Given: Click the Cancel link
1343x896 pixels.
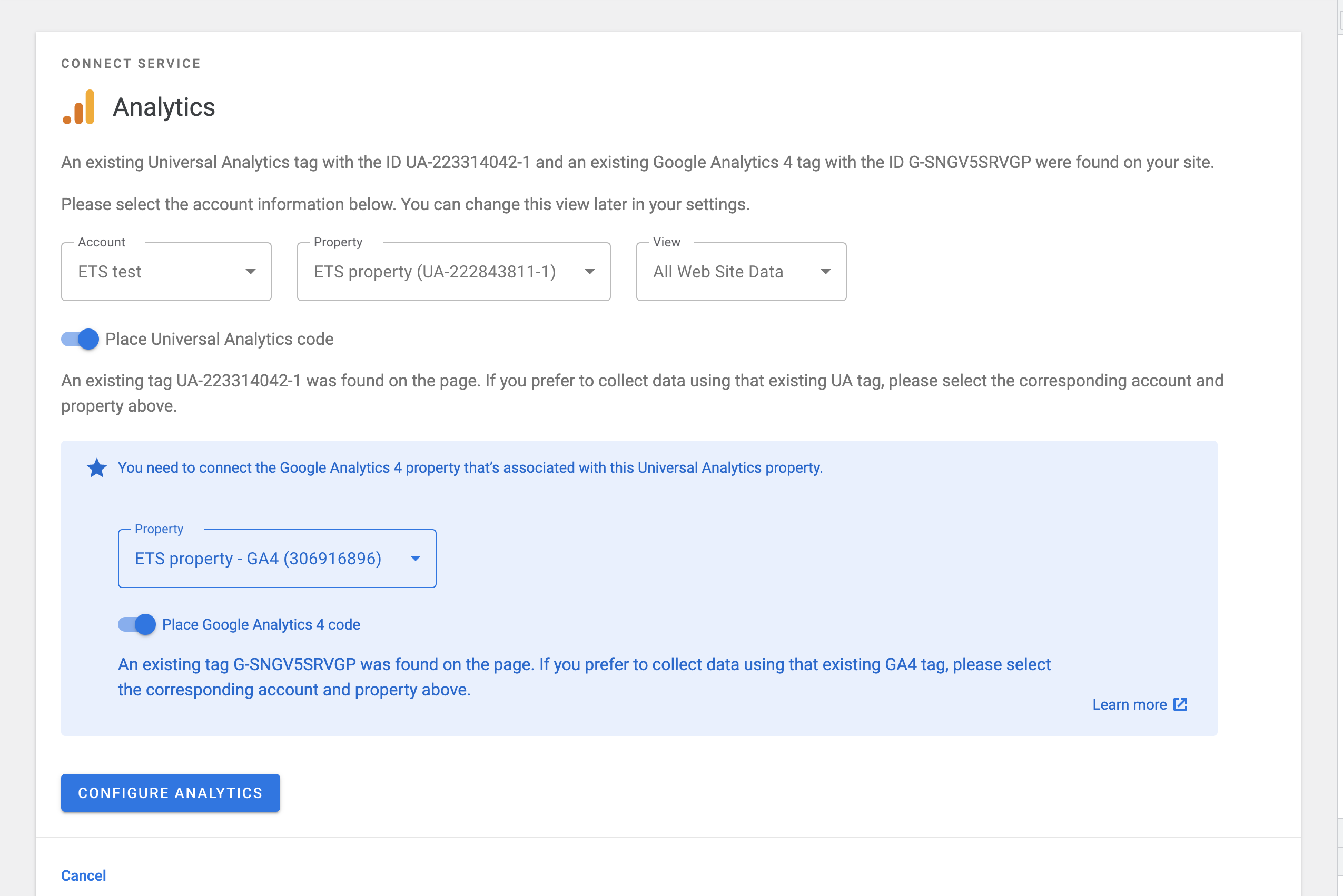Looking at the screenshot, I should pyautogui.click(x=83, y=875).
